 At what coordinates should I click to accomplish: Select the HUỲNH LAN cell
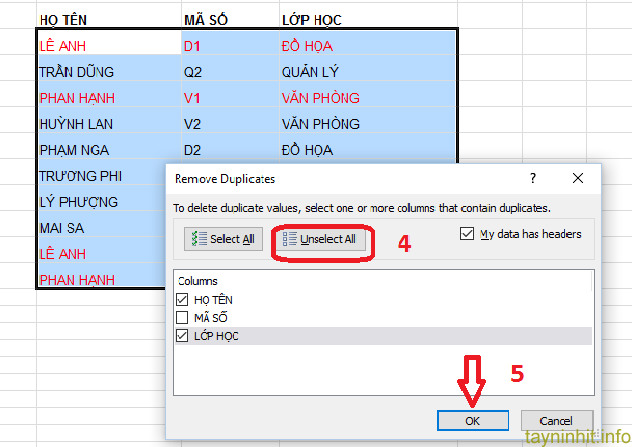click(x=76, y=124)
